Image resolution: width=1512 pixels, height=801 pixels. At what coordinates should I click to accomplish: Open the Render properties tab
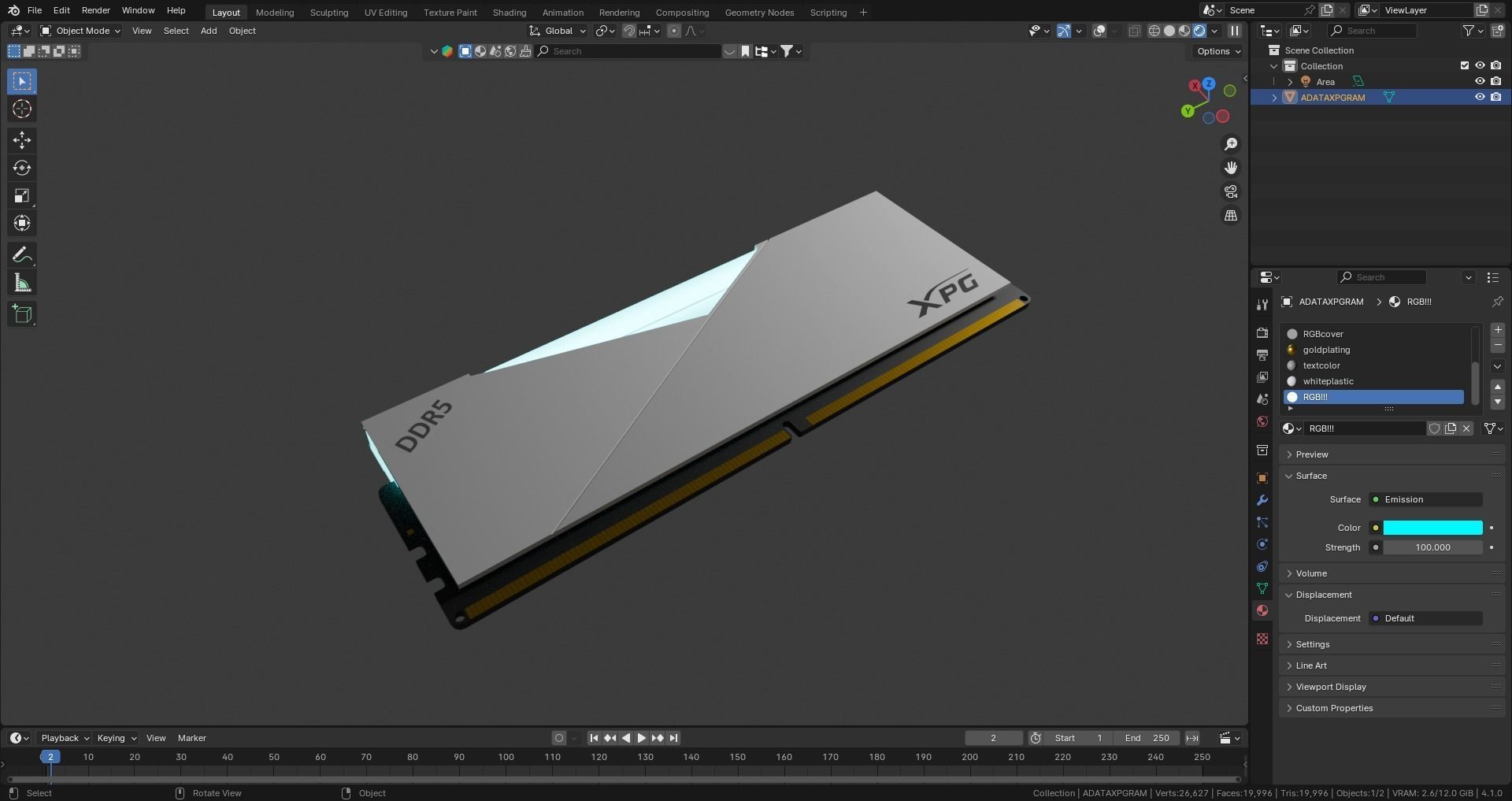point(1262,333)
